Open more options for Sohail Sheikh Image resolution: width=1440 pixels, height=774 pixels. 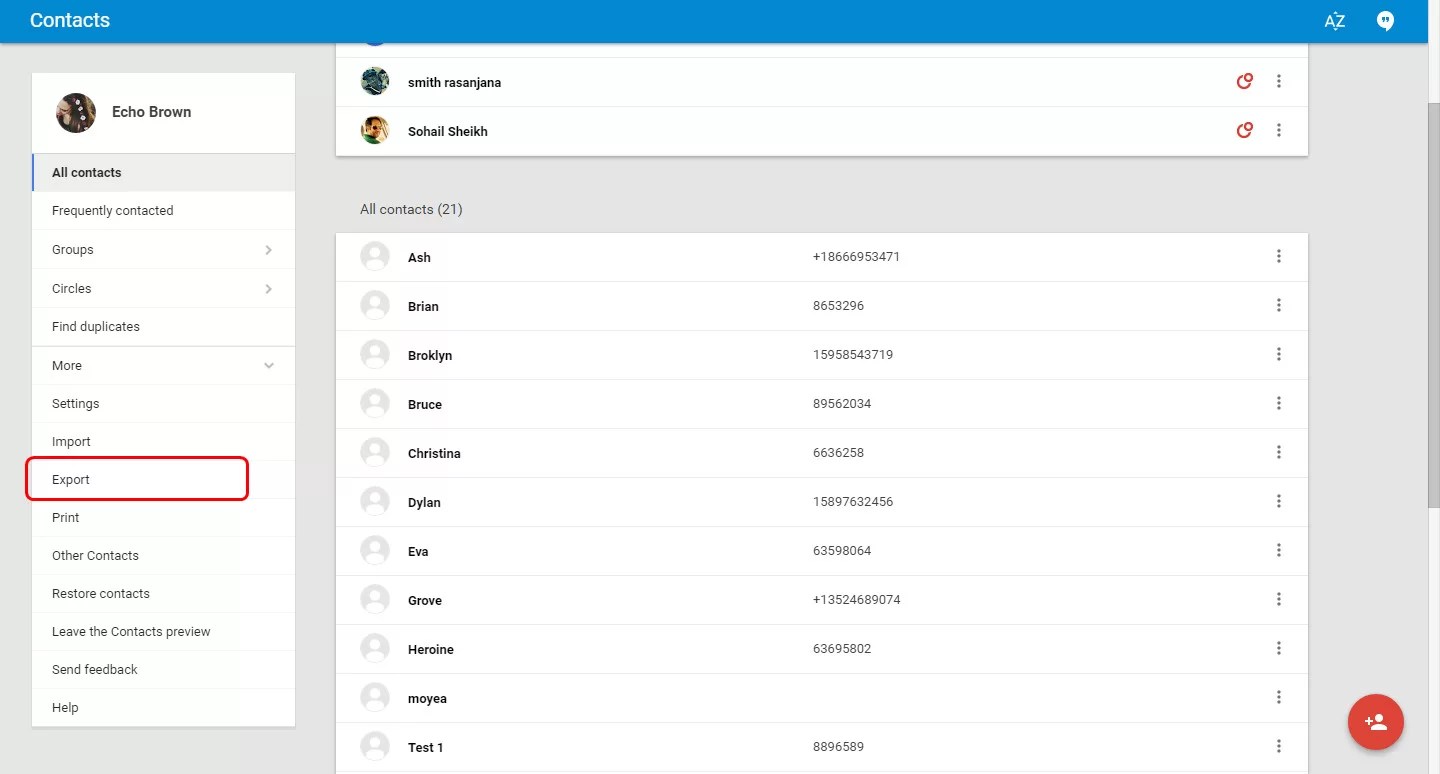point(1279,130)
